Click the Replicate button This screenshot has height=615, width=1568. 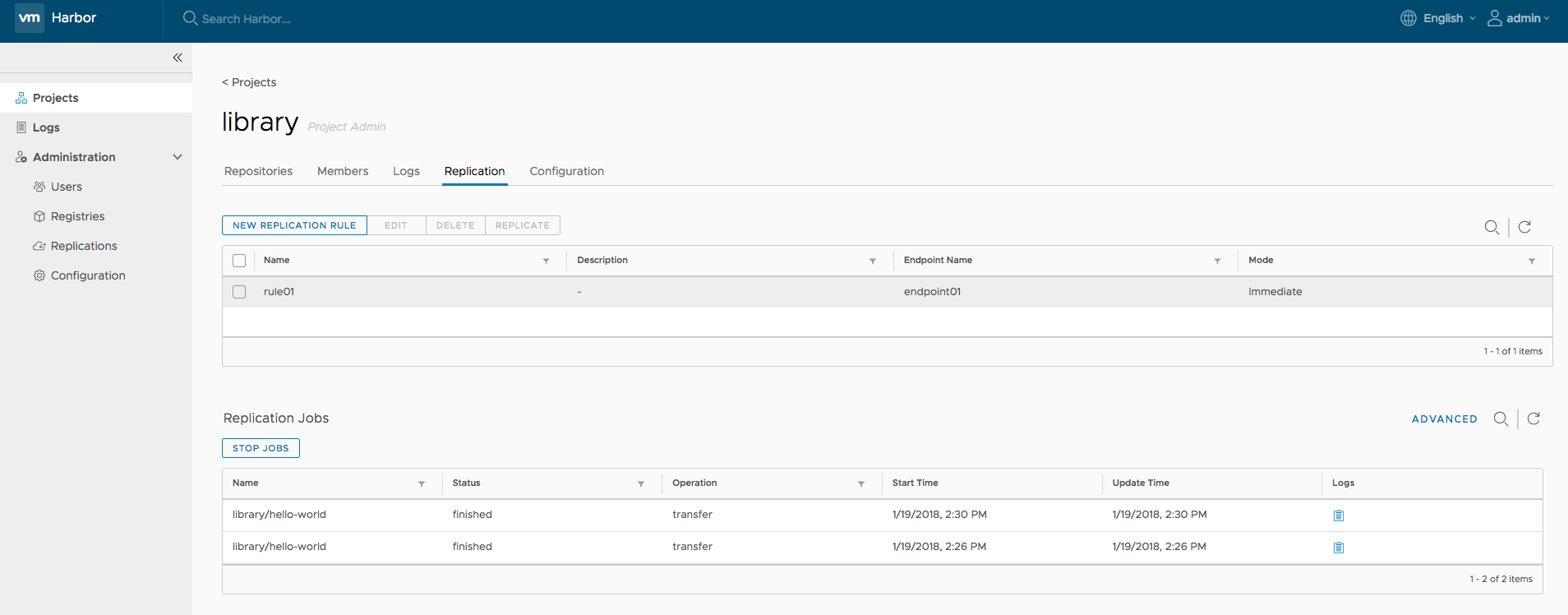523,225
